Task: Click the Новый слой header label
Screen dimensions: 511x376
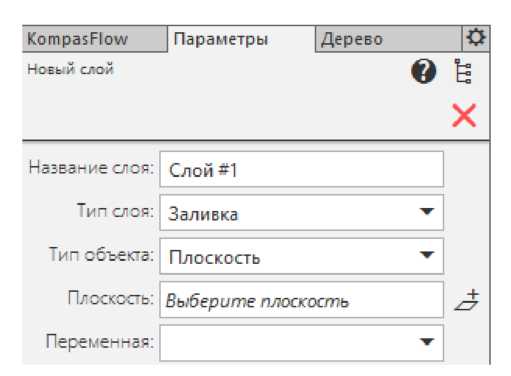Action: (x=70, y=69)
